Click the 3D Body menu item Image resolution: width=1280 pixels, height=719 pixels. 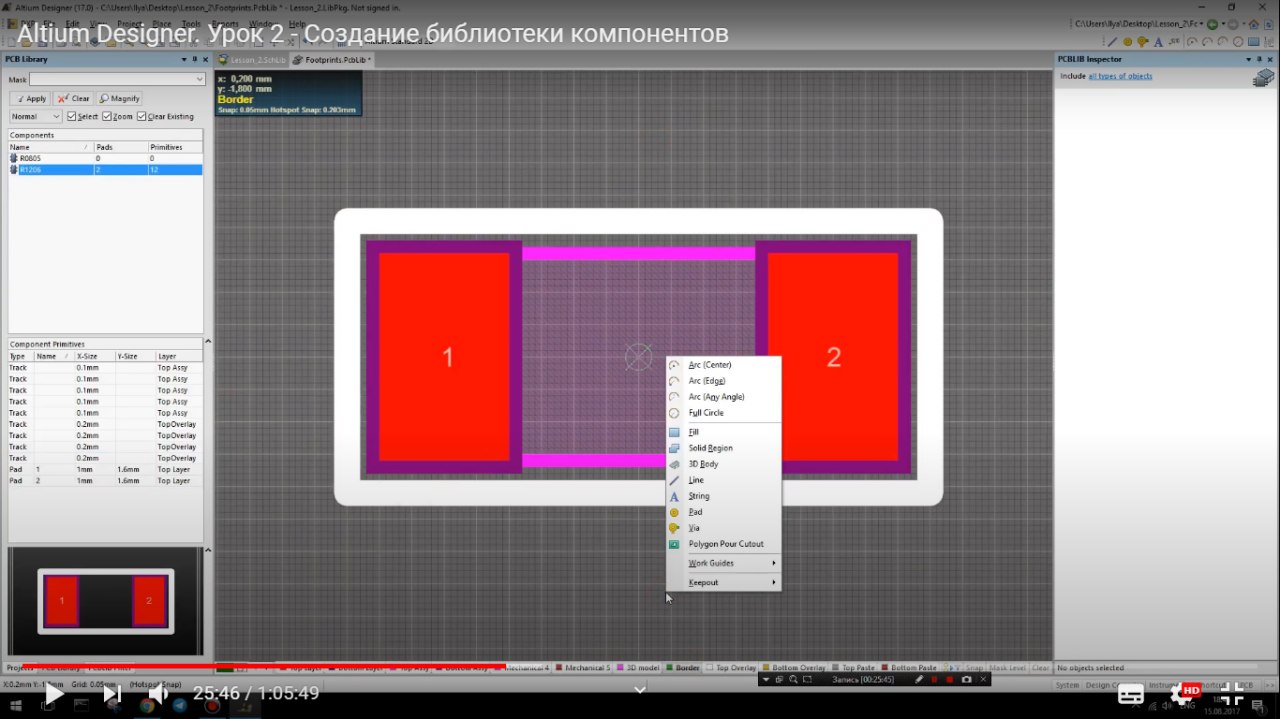pos(723,464)
